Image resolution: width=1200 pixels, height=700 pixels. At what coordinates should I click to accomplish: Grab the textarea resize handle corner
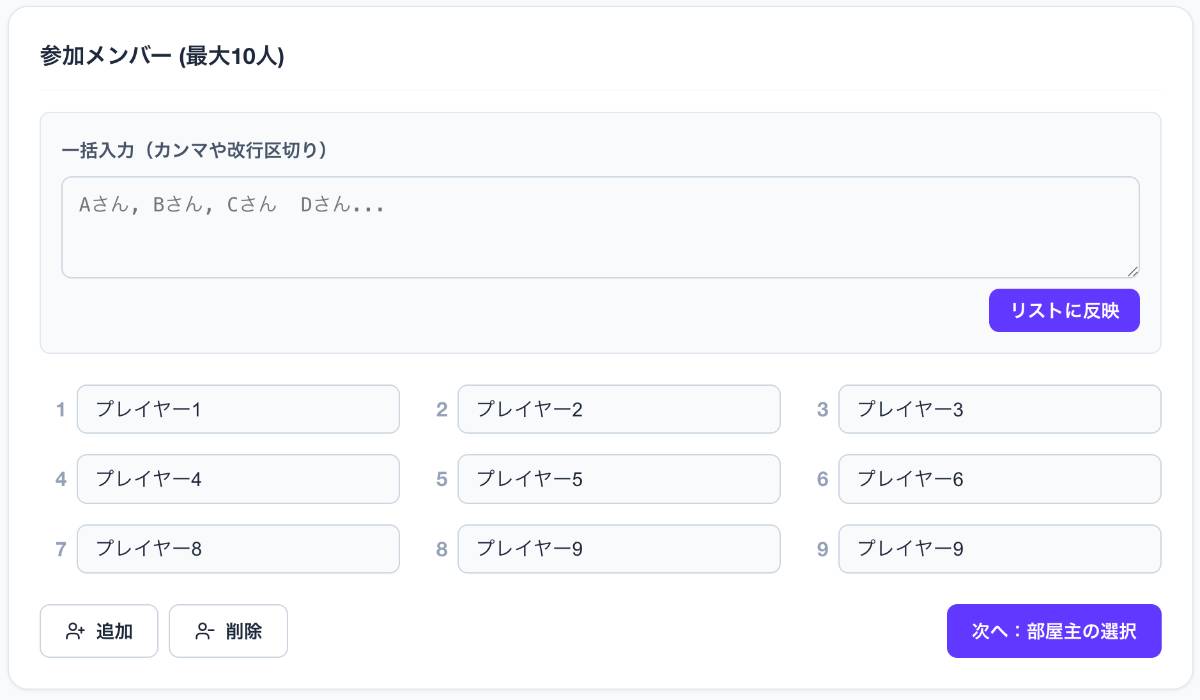pos(1133,271)
